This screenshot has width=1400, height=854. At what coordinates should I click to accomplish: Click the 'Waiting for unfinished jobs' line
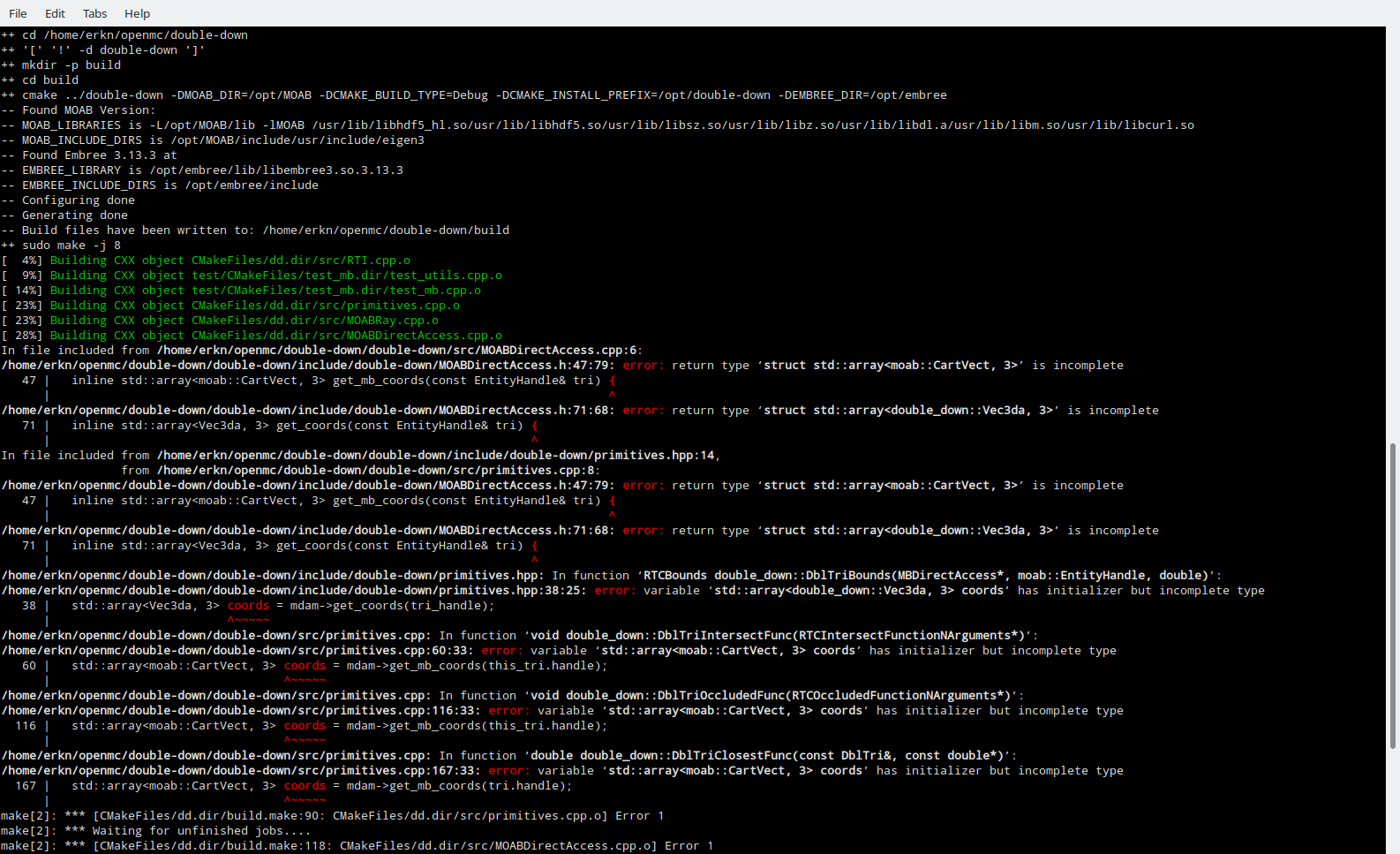tap(156, 831)
